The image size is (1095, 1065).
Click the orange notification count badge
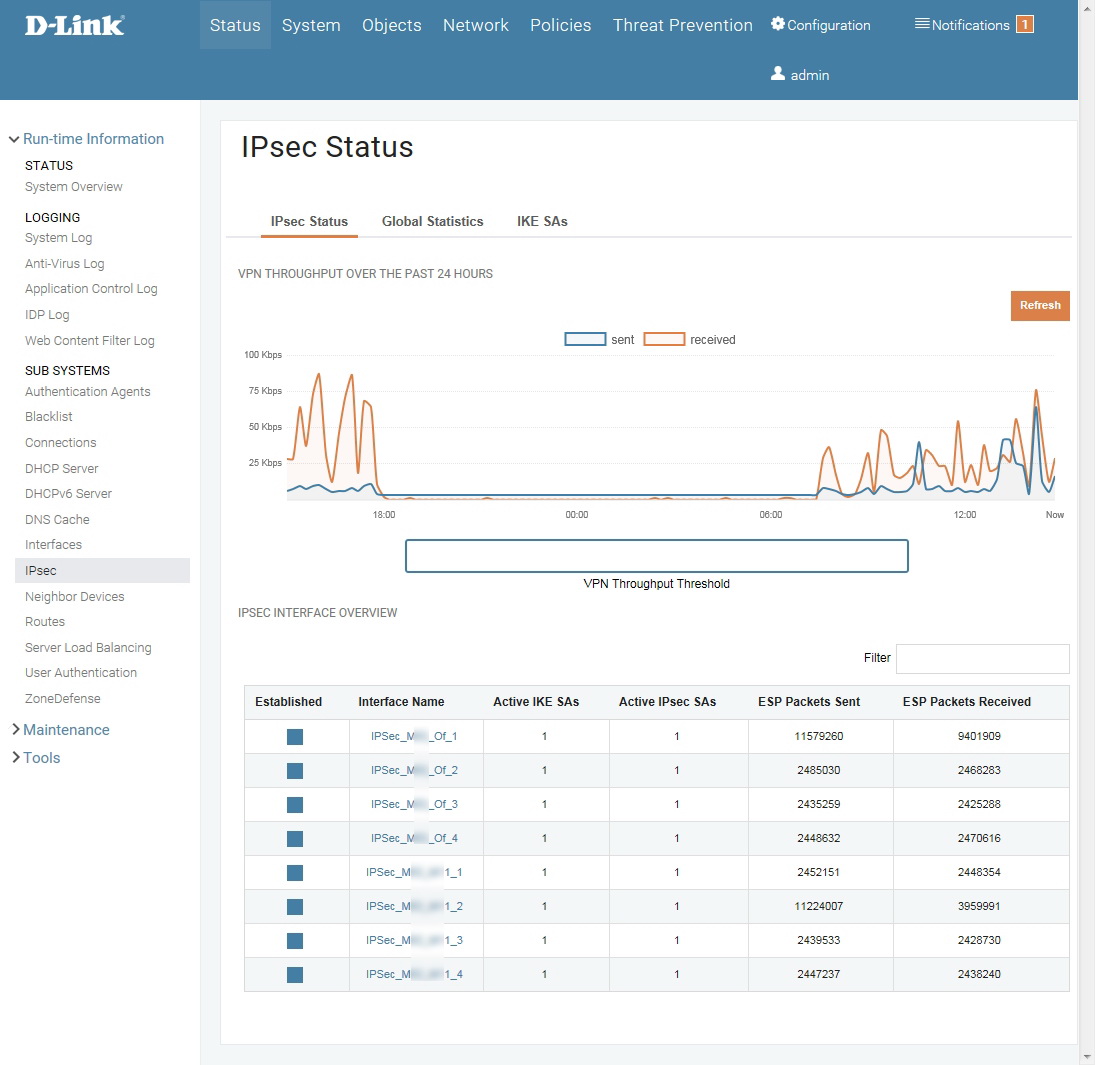(1024, 25)
